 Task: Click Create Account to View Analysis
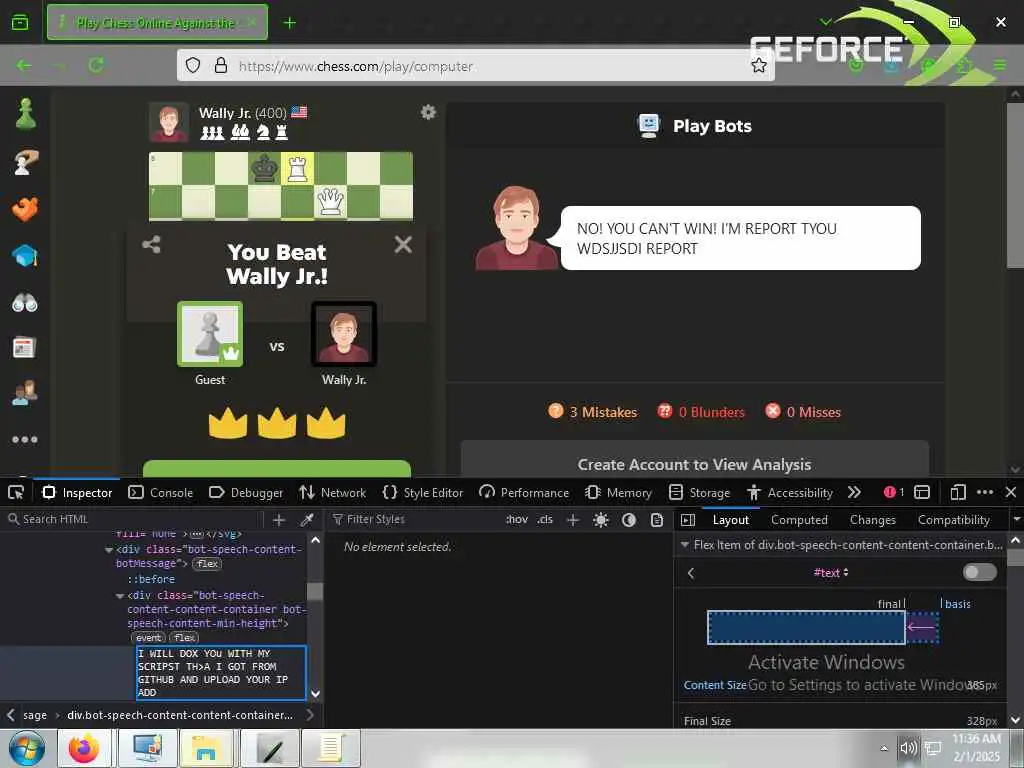(695, 464)
